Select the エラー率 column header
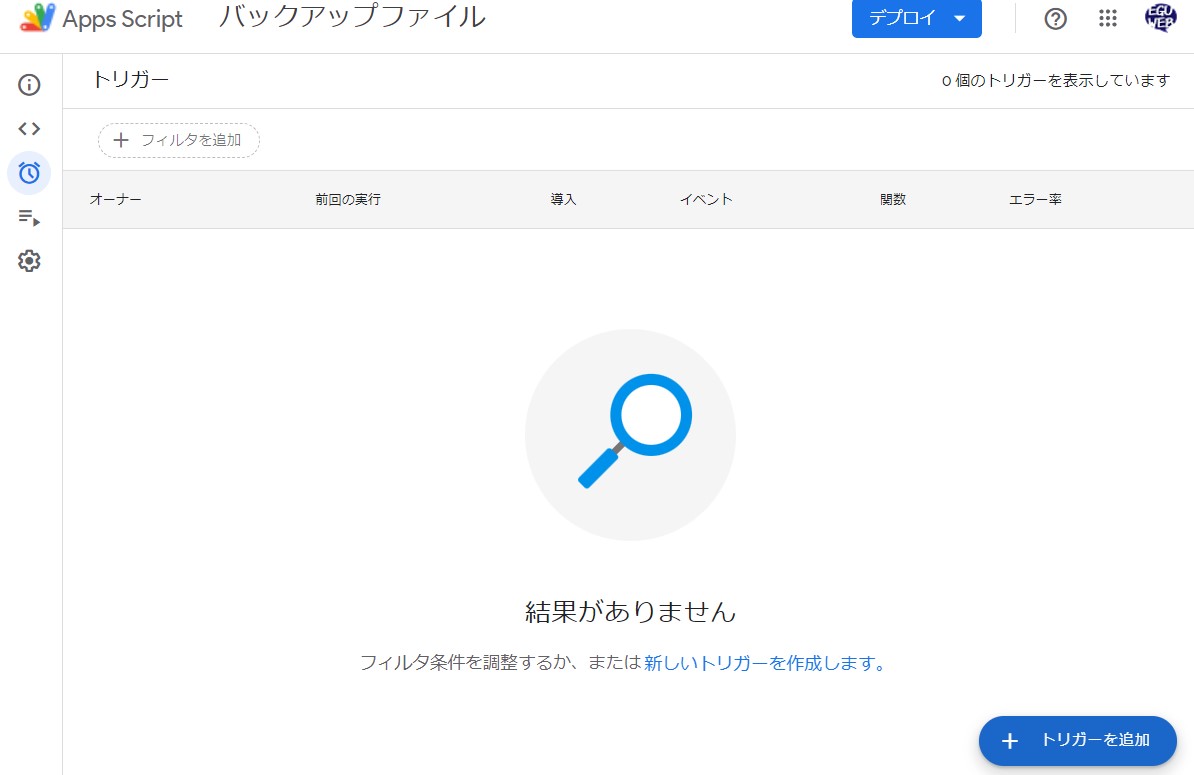 click(1035, 199)
